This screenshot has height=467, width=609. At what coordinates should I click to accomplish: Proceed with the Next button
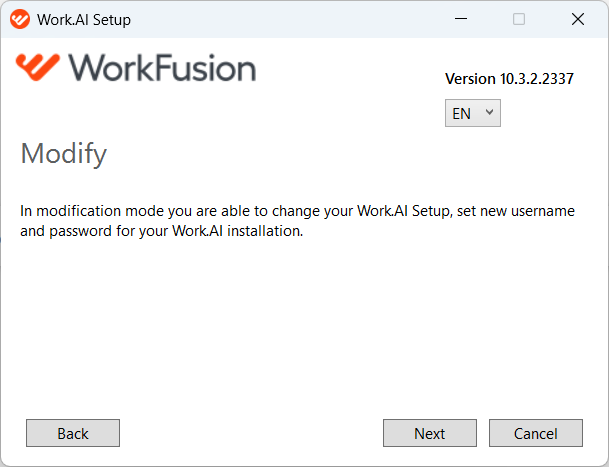click(430, 433)
